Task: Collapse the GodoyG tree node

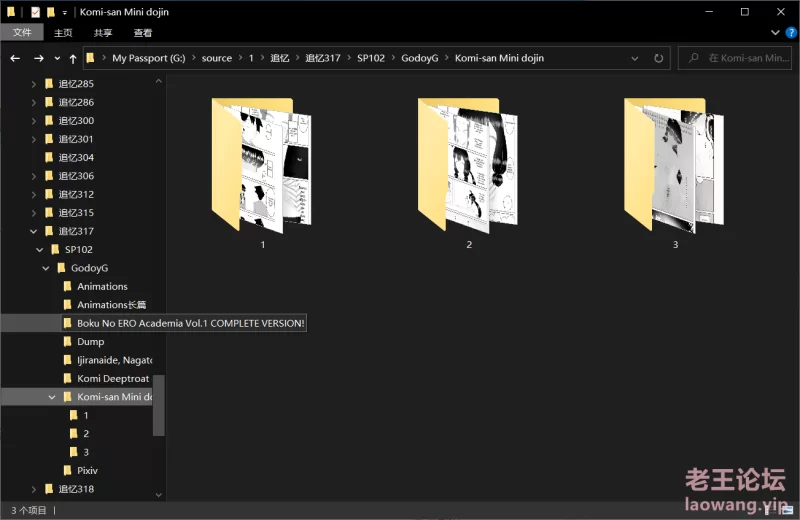Action: pos(46,268)
